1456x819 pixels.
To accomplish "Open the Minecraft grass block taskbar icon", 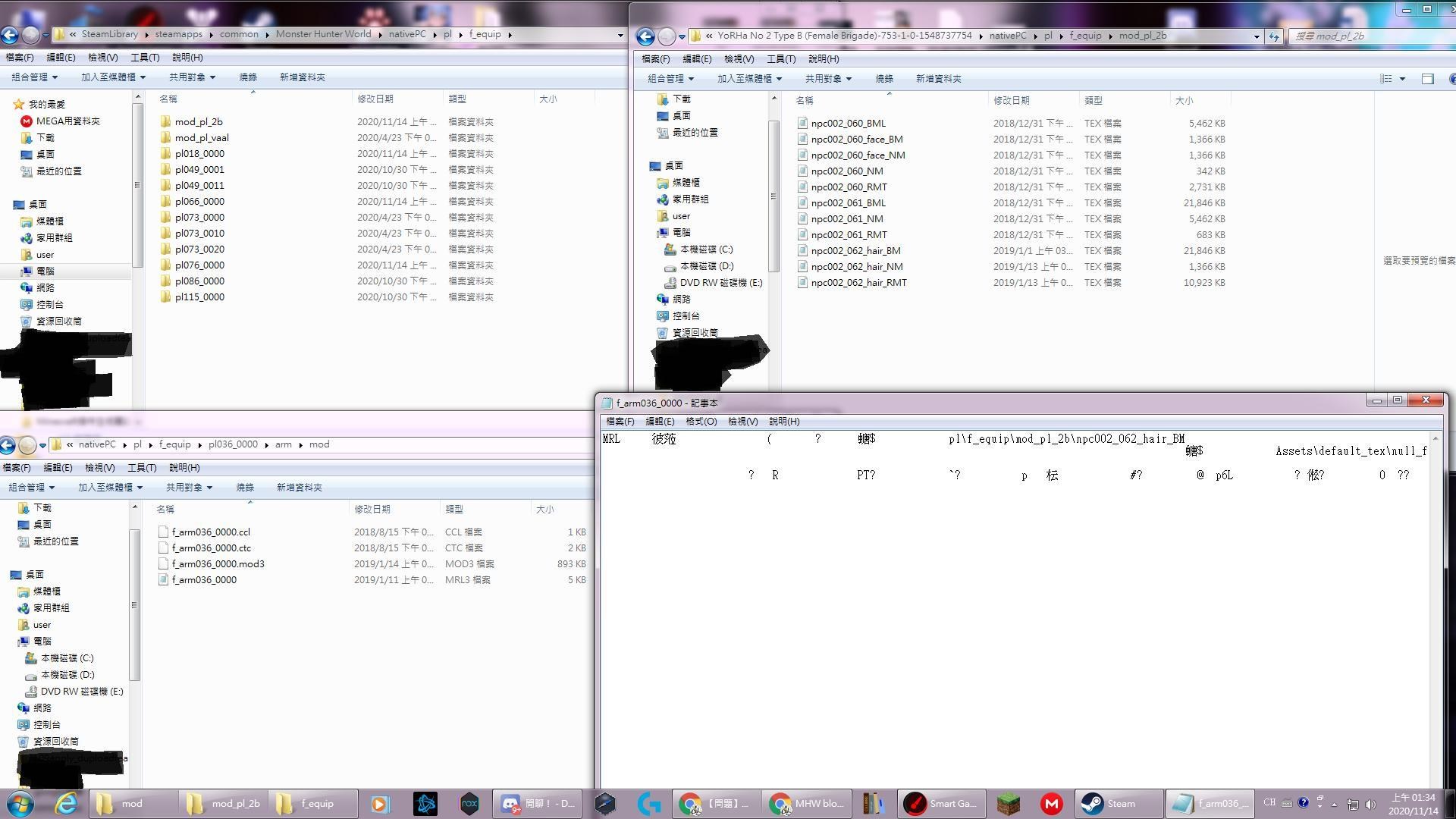I will tap(1008, 804).
